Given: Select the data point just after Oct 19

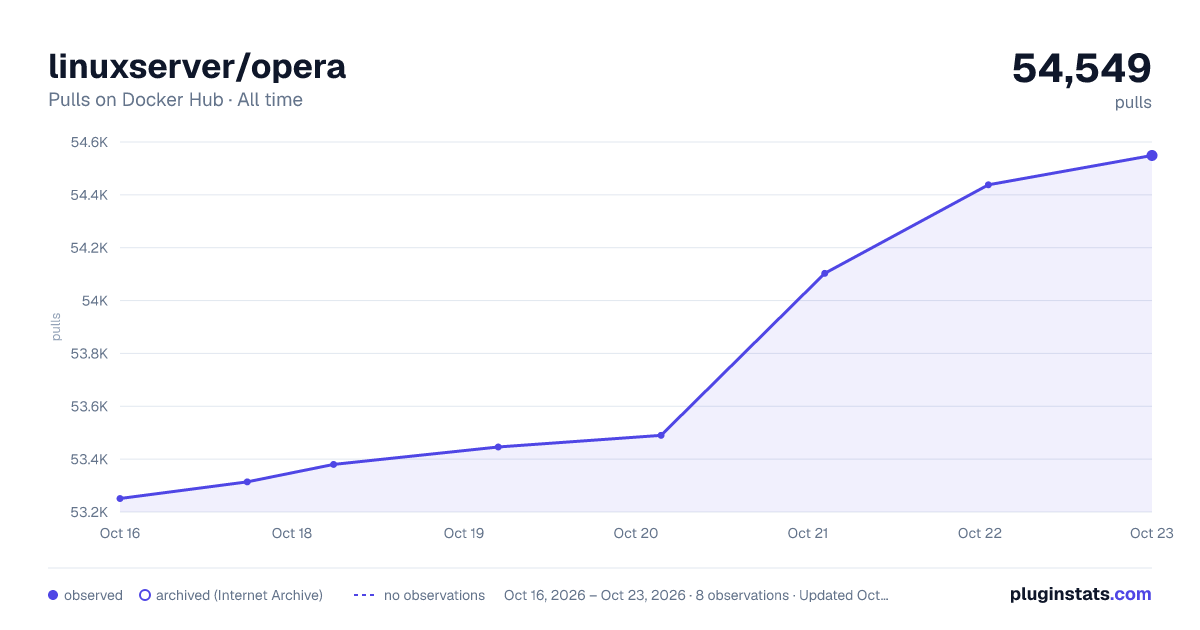Looking at the screenshot, I should (498, 447).
